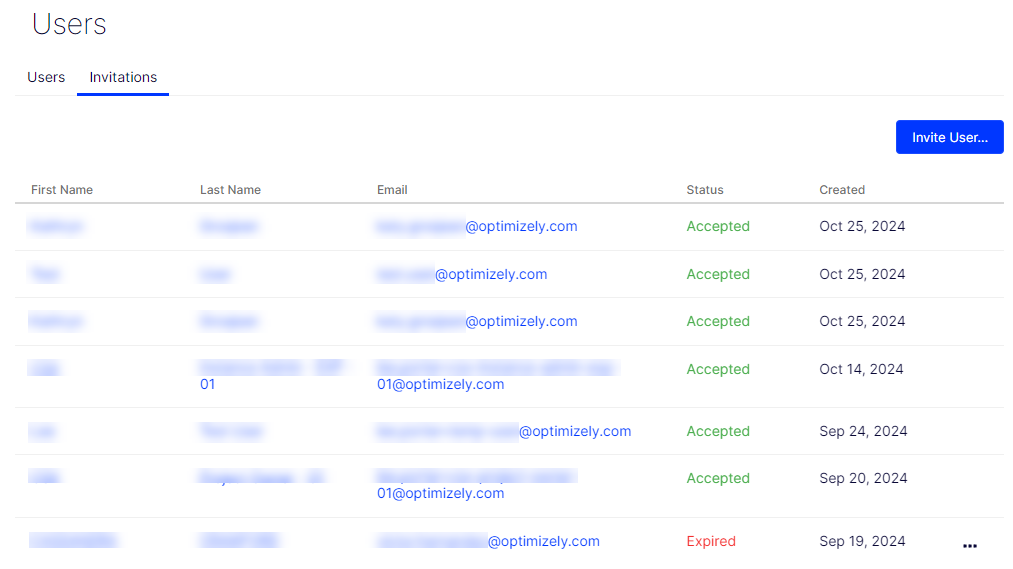This screenshot has width=1013, height=569.
Task: Open the Sep 24 row email link
Action: tap(504, 431)
